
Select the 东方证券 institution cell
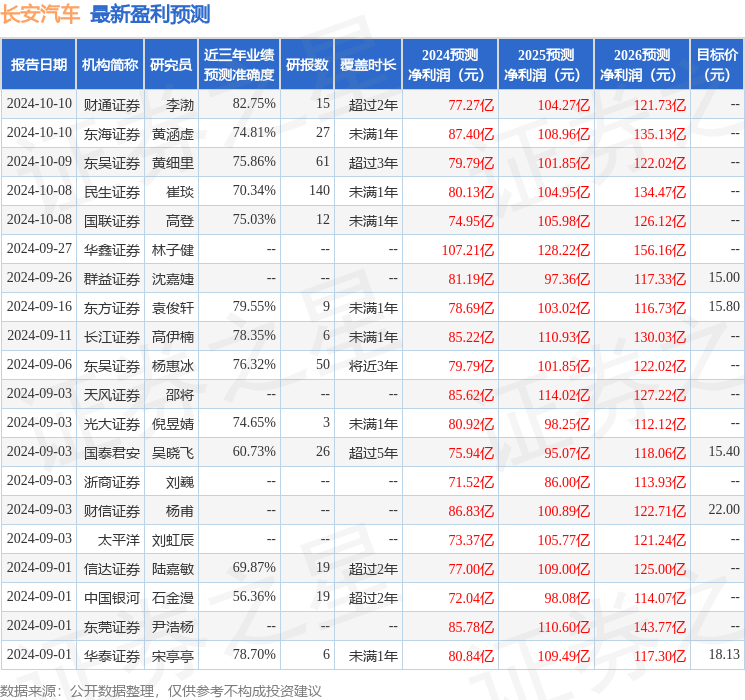coord(112,308)
